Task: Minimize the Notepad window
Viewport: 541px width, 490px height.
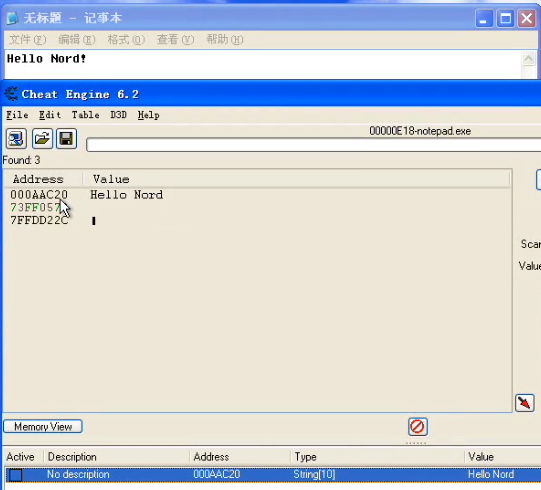Action: point(484,18)
